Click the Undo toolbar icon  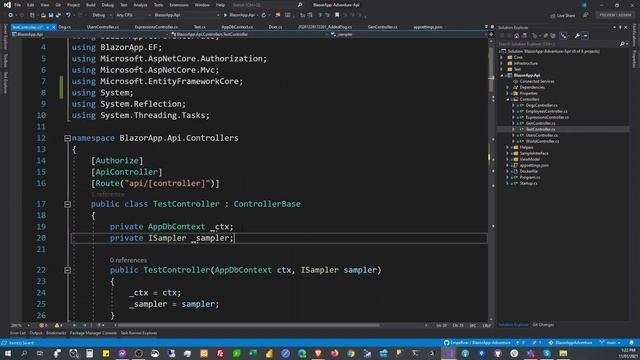[68, 15]
